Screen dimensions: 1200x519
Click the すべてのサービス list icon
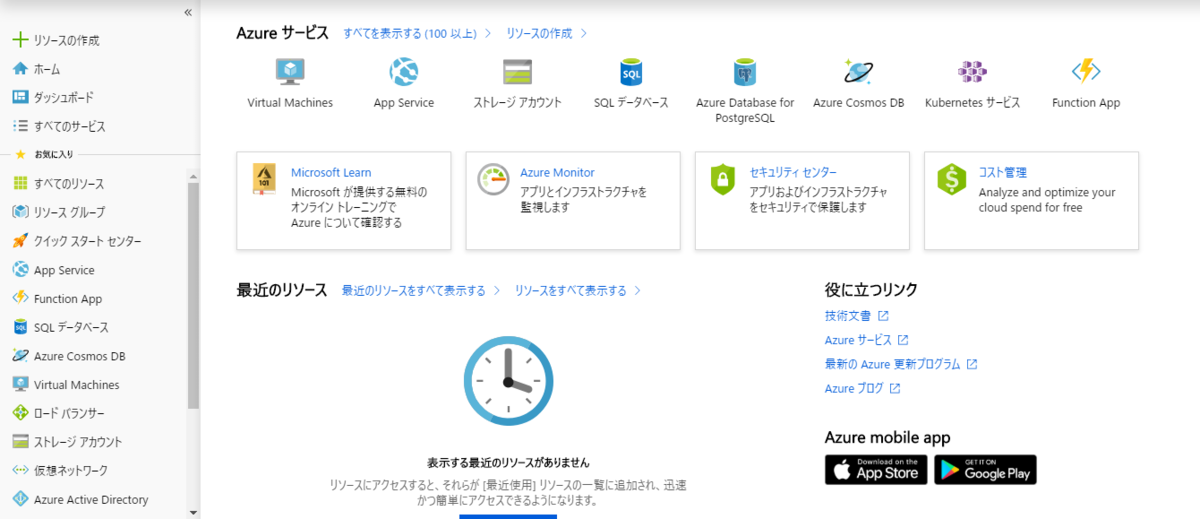[x=20, y=126]
